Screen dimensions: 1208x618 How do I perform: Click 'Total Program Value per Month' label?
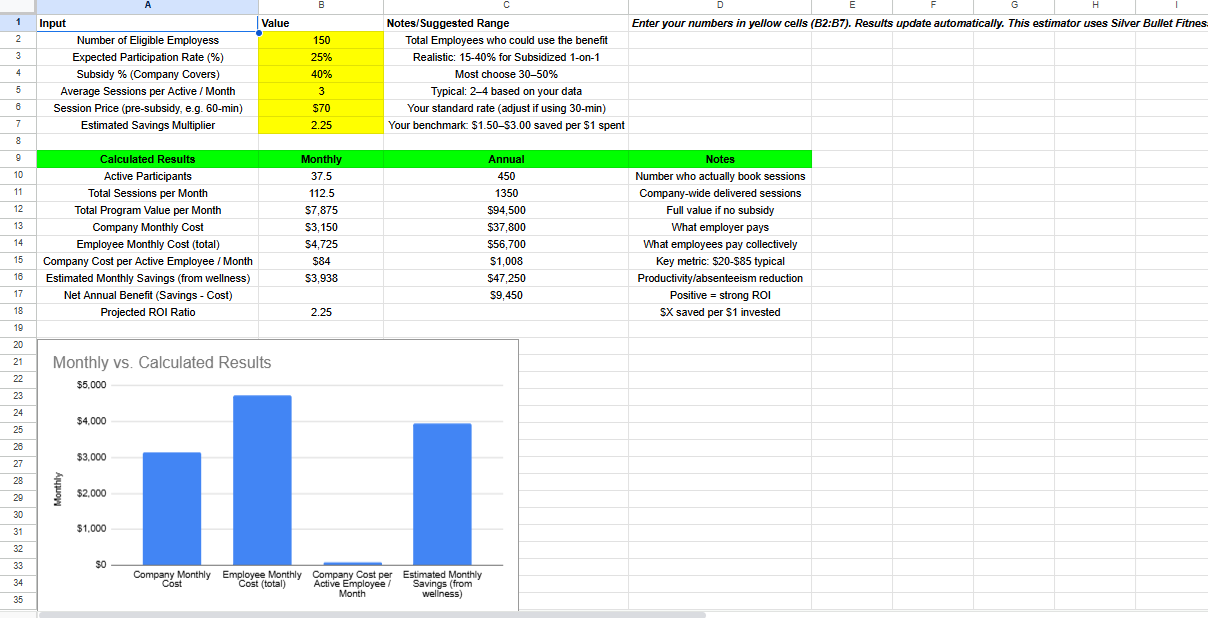(x=148, y=210)
